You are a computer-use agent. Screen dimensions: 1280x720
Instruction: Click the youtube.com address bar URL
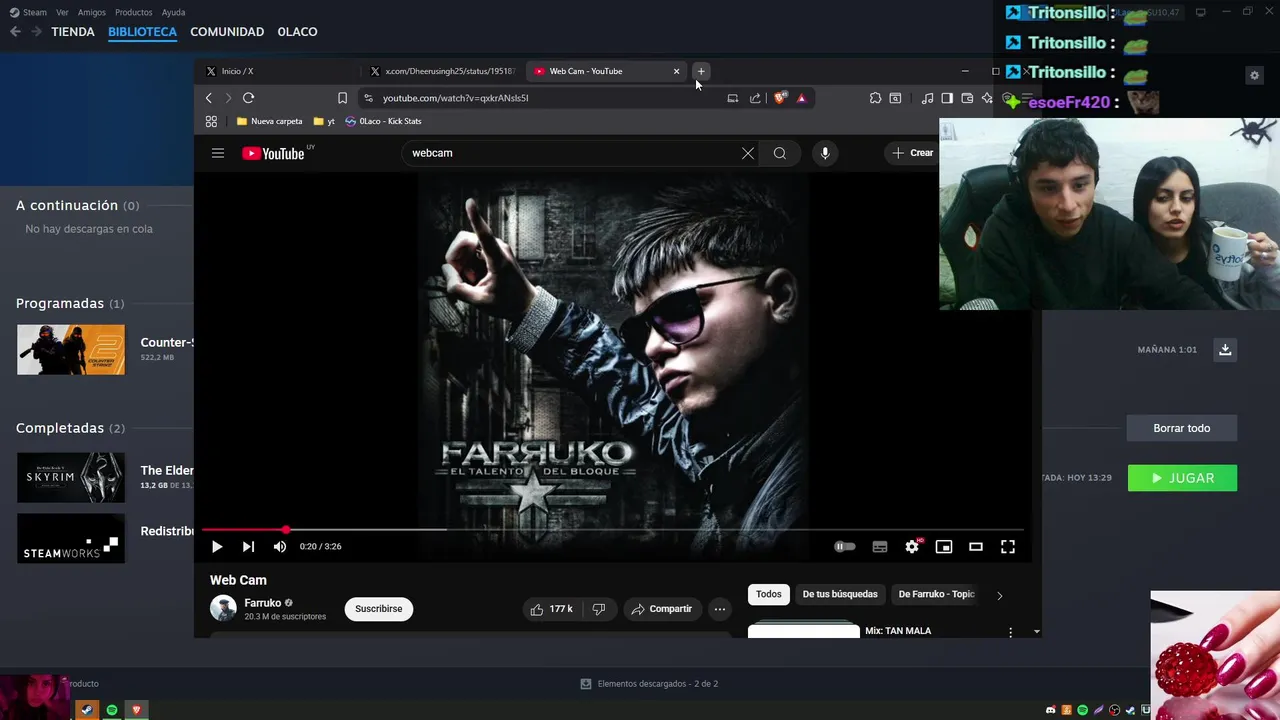455,98
